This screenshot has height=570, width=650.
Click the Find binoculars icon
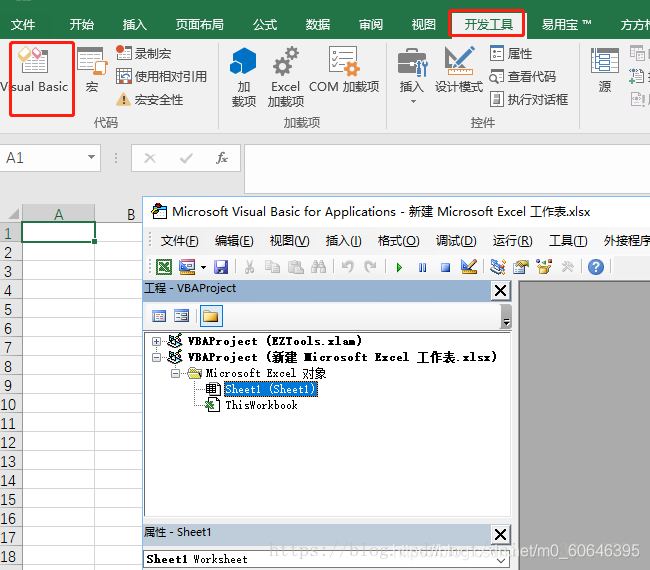(318, 267)
